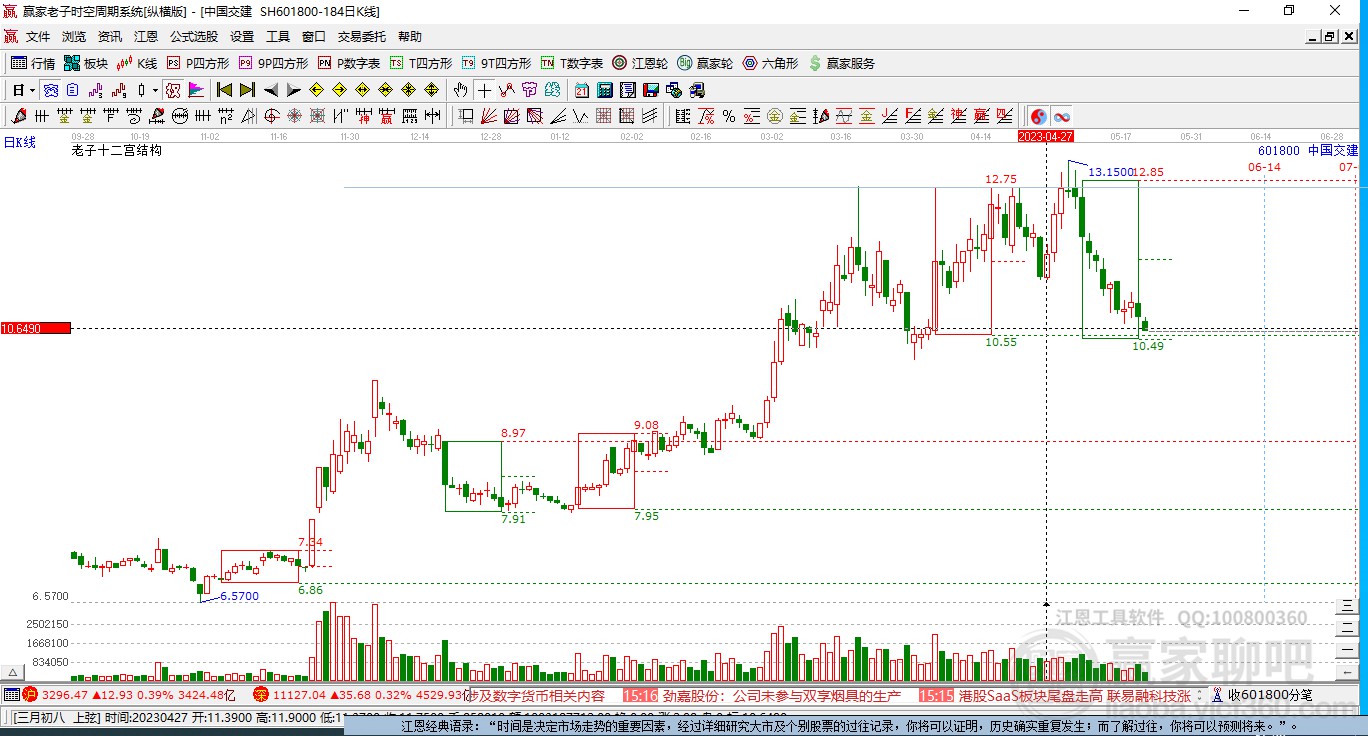Open the P四方形 square tool
This screenshot has height=736, width=1368.
(197, 63)
